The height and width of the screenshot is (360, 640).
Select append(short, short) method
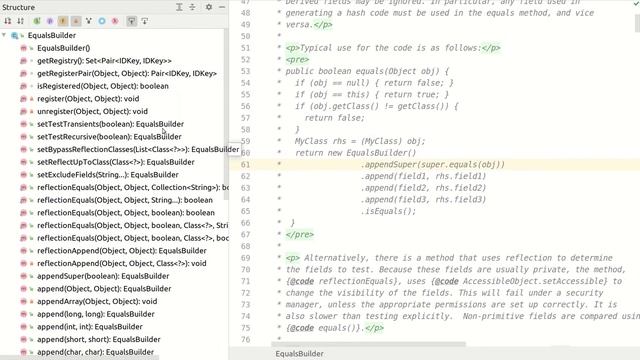coord(98,339)
